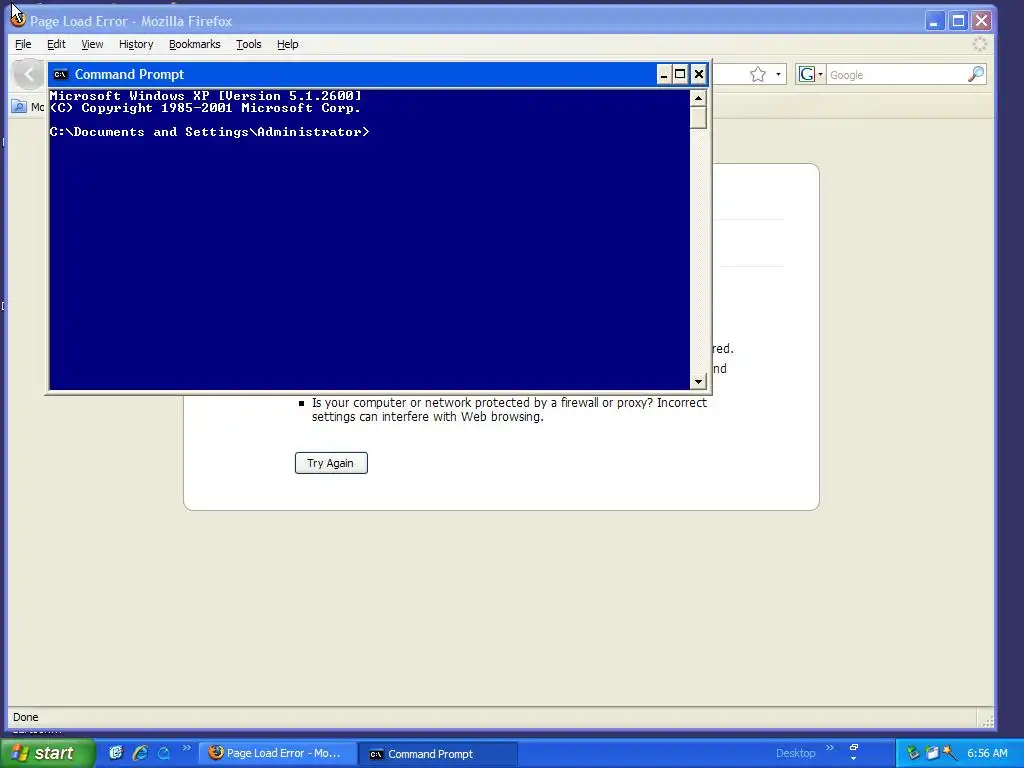Click the firewall or proxy bullet text
Screen dimensions: 1024x768
point(509,409)
